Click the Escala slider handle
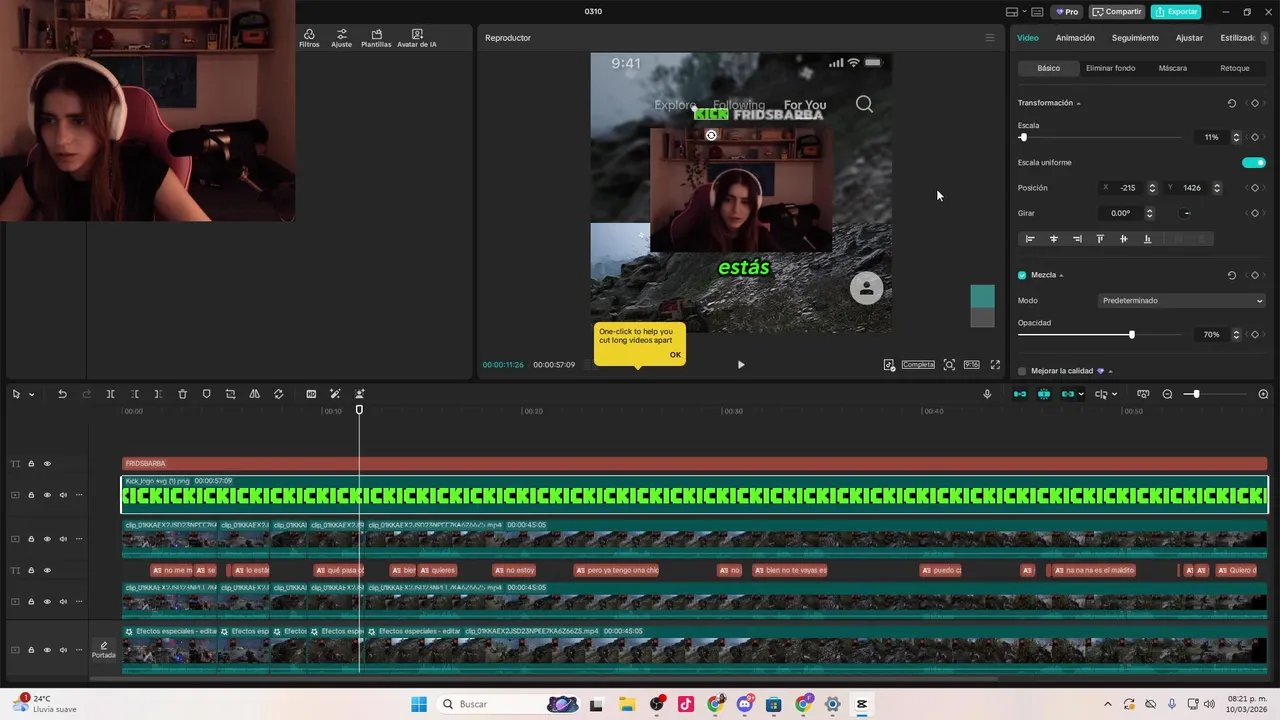The height and width of the screenshot is (720, 1280). (1023, 137)
